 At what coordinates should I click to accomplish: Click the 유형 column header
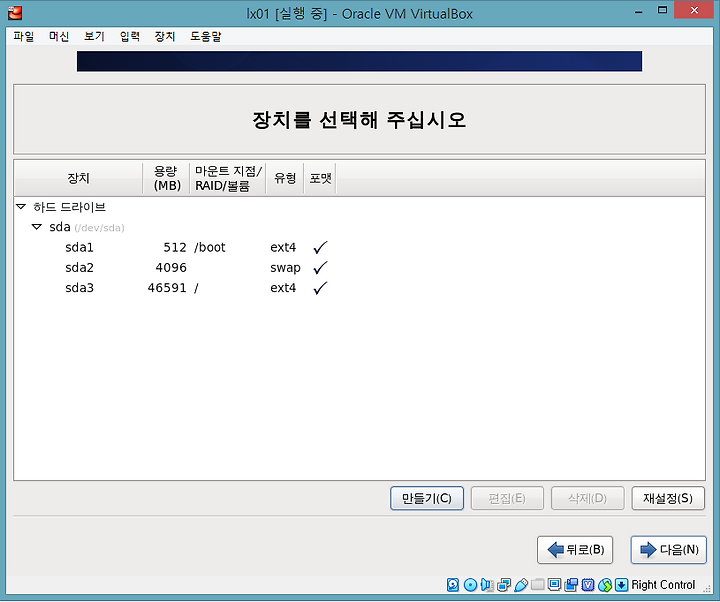click(x=285, y=178)
